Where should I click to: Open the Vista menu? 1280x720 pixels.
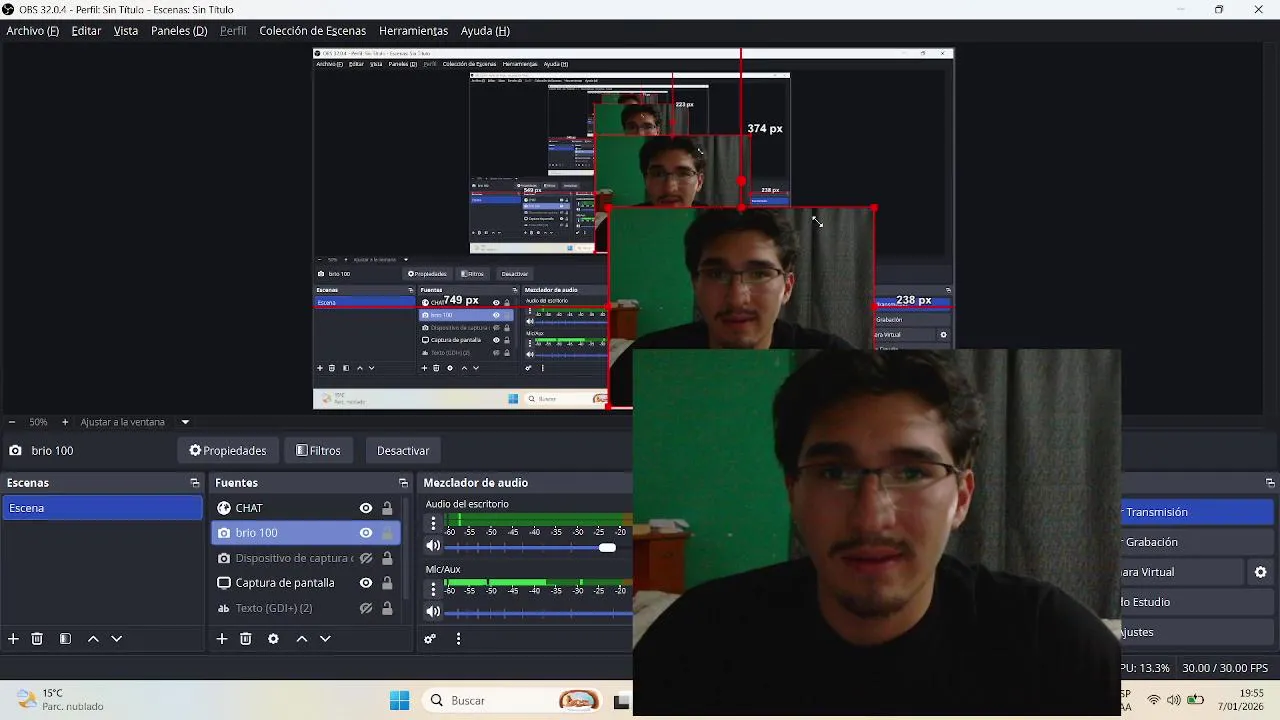pyautogui.click(x=126, y=31)
